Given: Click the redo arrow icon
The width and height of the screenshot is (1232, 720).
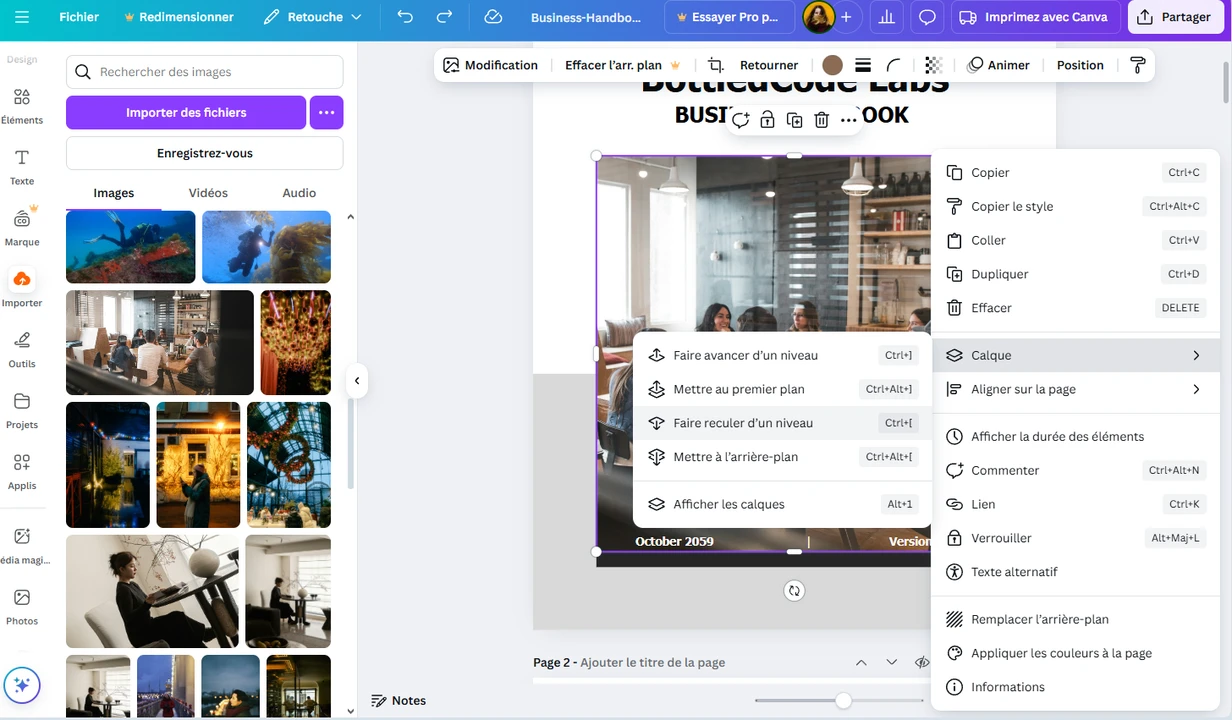Looking at the screenshot, I should 445,17.
